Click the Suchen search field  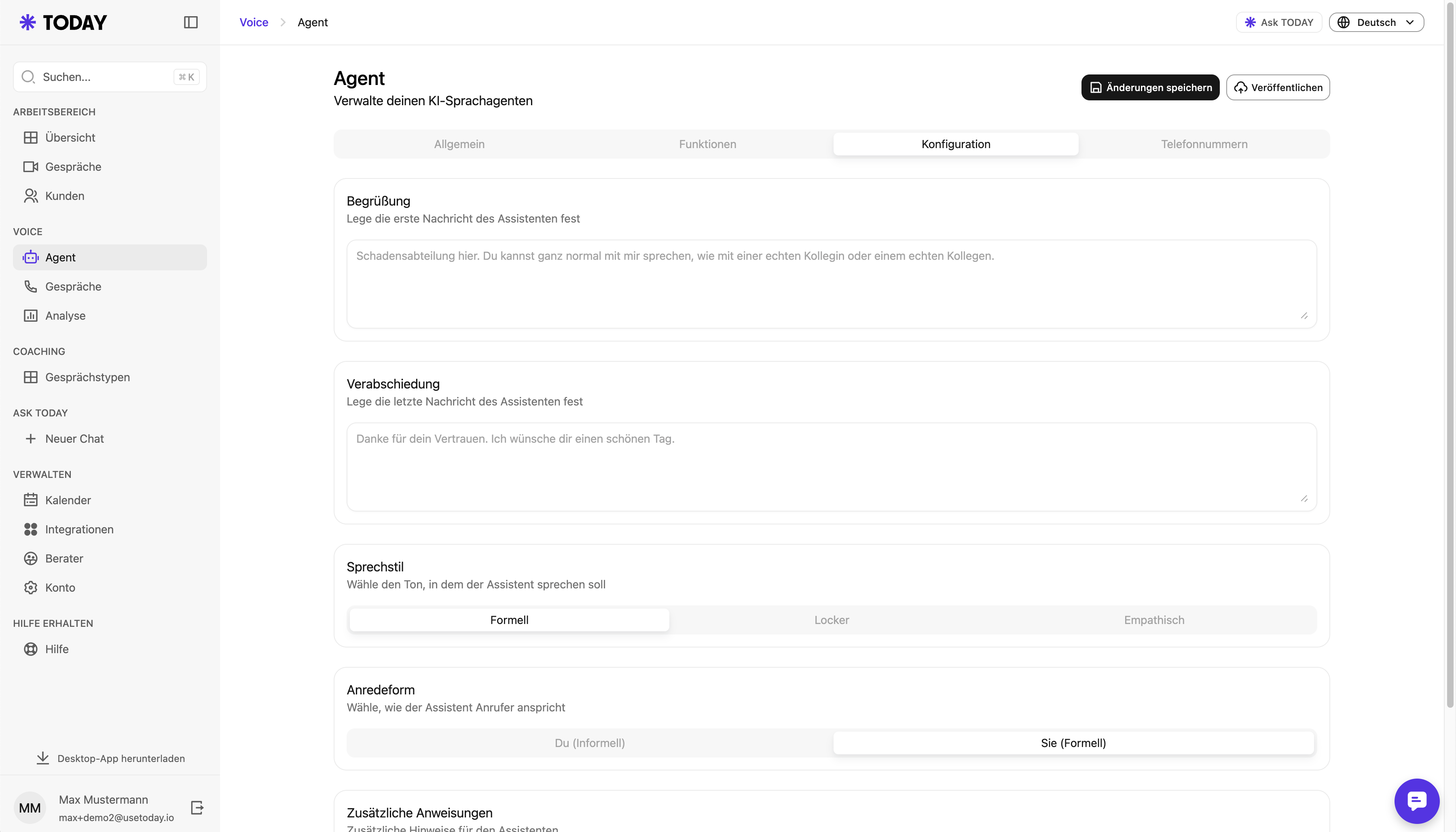[x=110, y=76]
